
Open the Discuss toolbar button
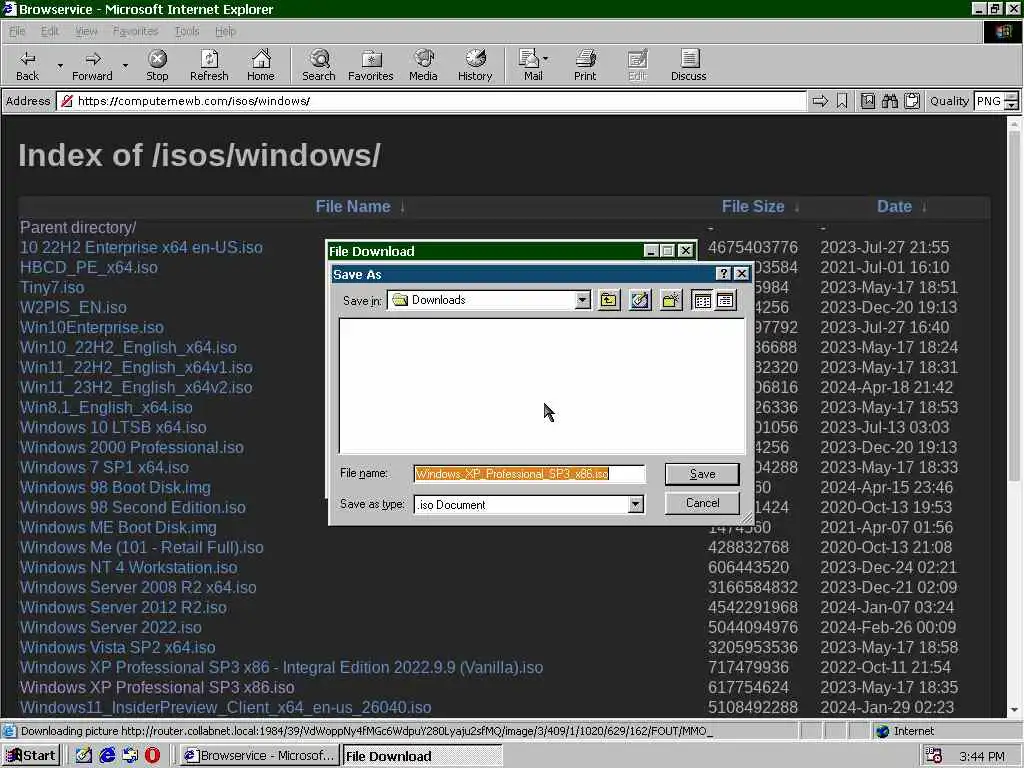click(x=688, y=65)
